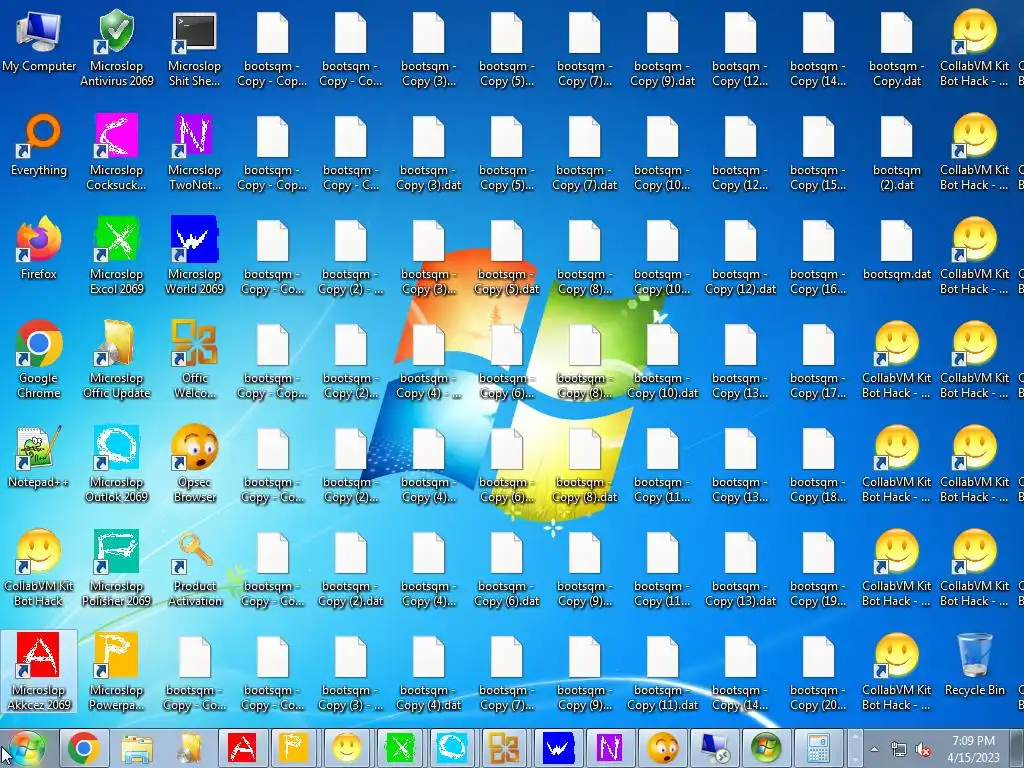This screenshot has height=768, width=1024.
Task: Open the Calculator from the taskbar
Action: [x=819, y=748]
